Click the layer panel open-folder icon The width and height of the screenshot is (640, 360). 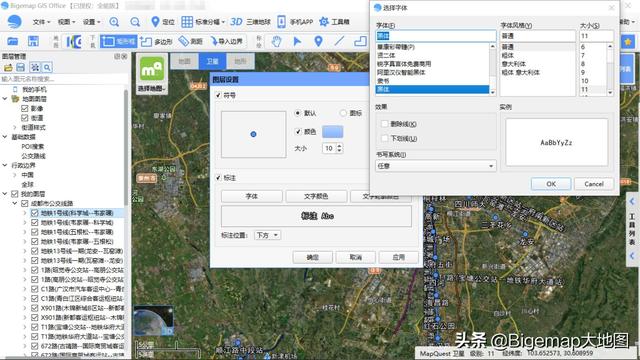click(x=8, y=67)
